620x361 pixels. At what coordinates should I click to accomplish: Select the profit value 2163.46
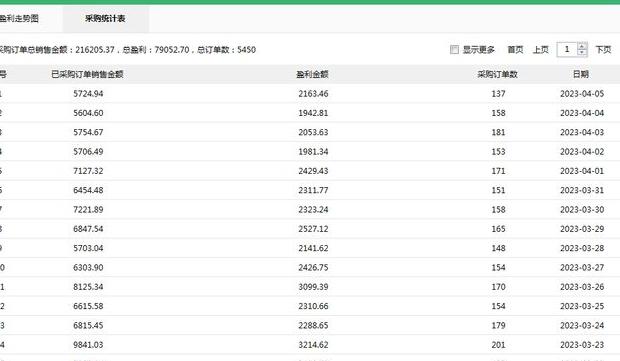(313, 94)
